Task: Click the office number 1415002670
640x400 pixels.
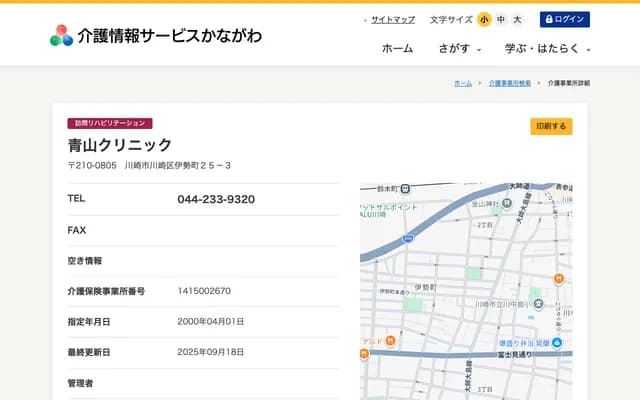Action: [204, 291]
